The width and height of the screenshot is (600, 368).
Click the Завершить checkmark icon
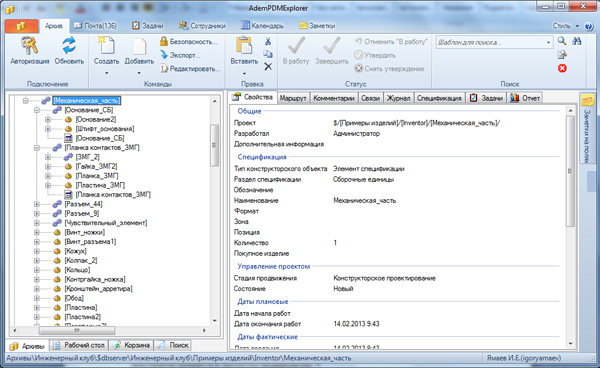[x=332, y=46]
